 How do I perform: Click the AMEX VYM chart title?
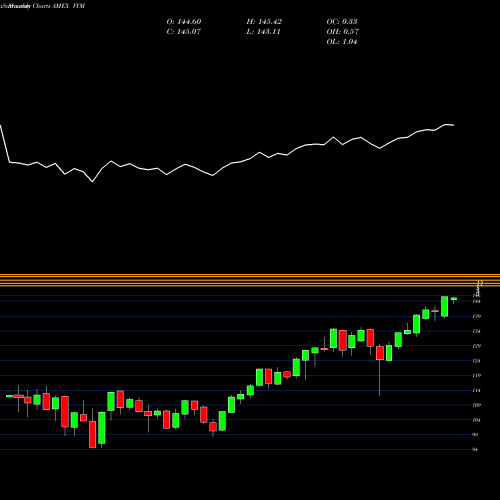tap(68, 6)
